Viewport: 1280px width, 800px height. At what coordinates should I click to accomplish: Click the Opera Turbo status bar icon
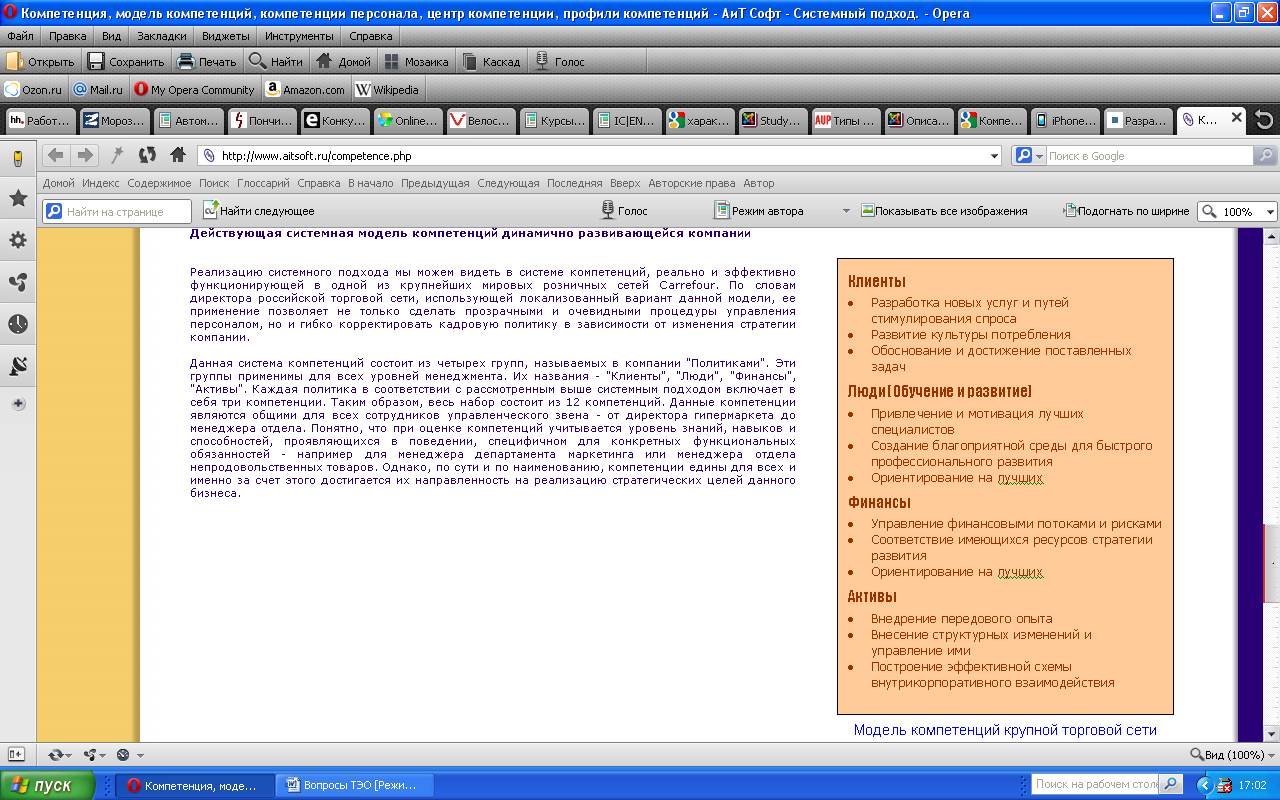[123, 754]
